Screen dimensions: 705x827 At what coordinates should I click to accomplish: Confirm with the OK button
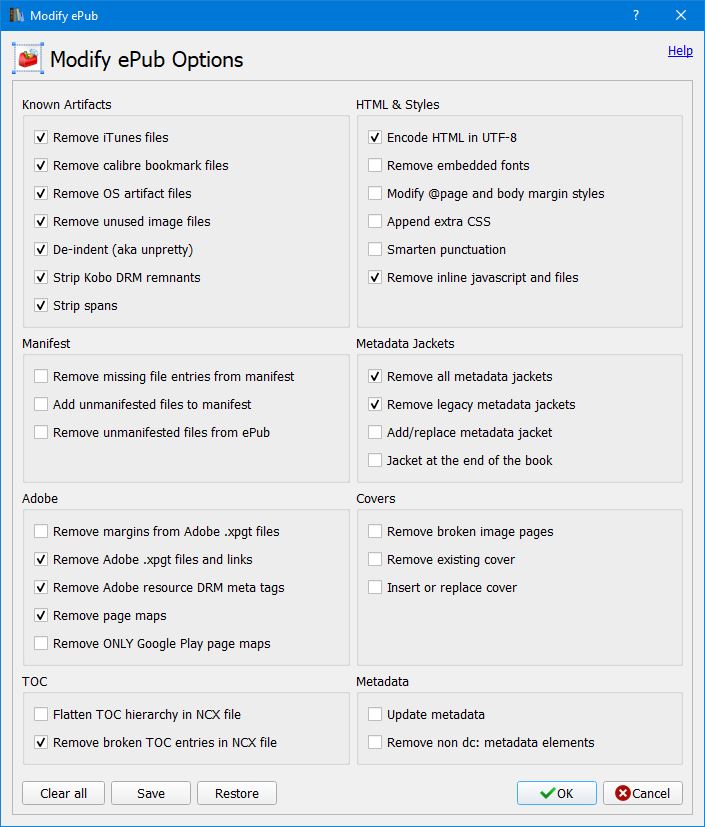click(x=556, y=793)
